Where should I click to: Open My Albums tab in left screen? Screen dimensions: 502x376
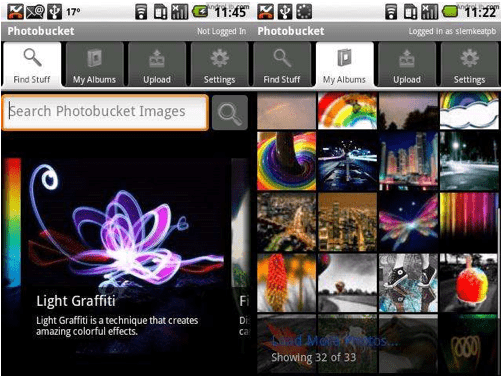click(94, 65)
